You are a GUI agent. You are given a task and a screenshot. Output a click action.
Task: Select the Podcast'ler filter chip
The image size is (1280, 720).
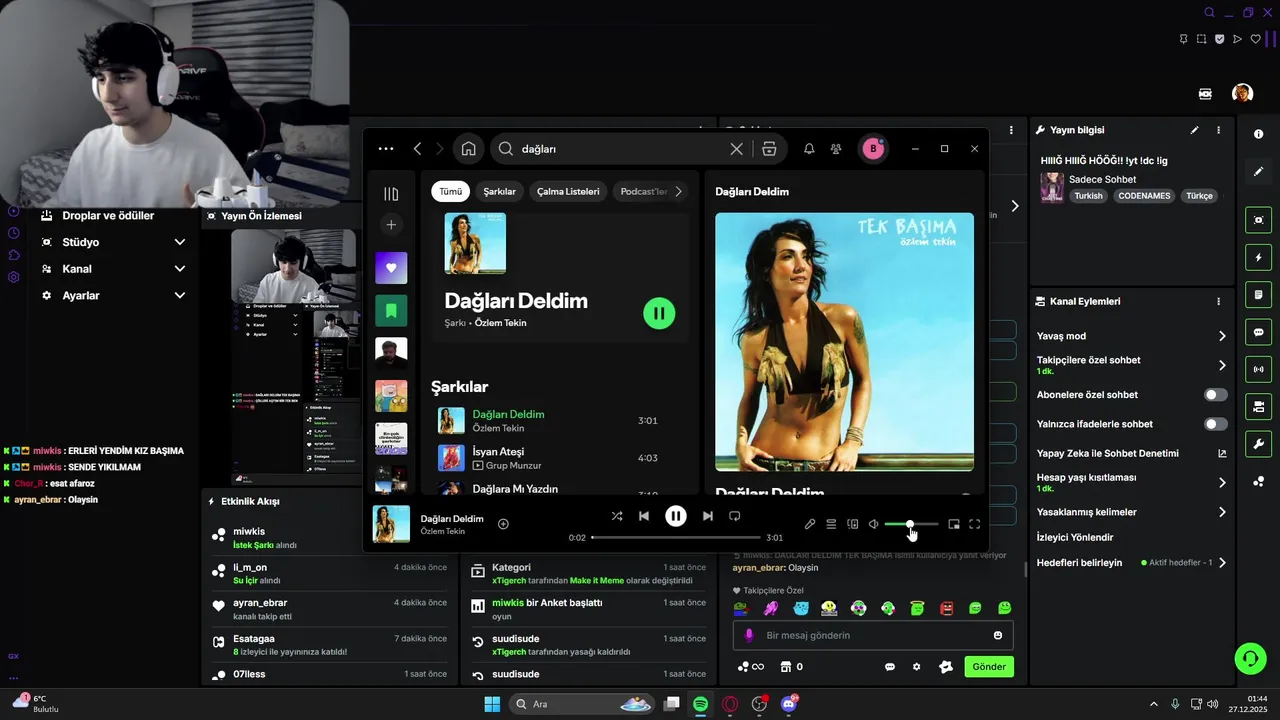tap(643, 191)
